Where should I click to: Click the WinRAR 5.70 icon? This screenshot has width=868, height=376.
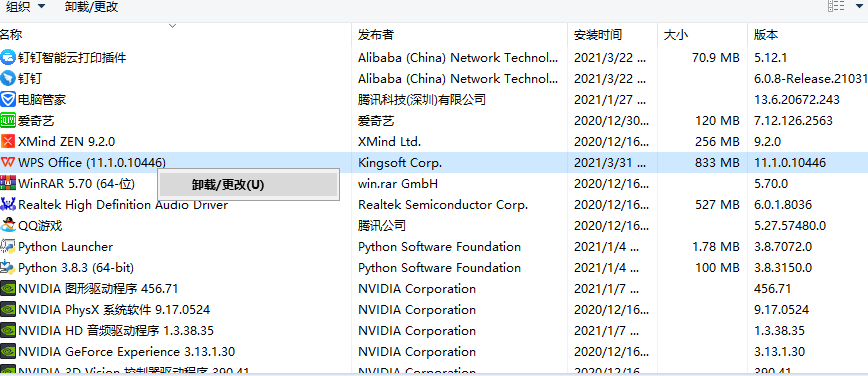[8, 183]
